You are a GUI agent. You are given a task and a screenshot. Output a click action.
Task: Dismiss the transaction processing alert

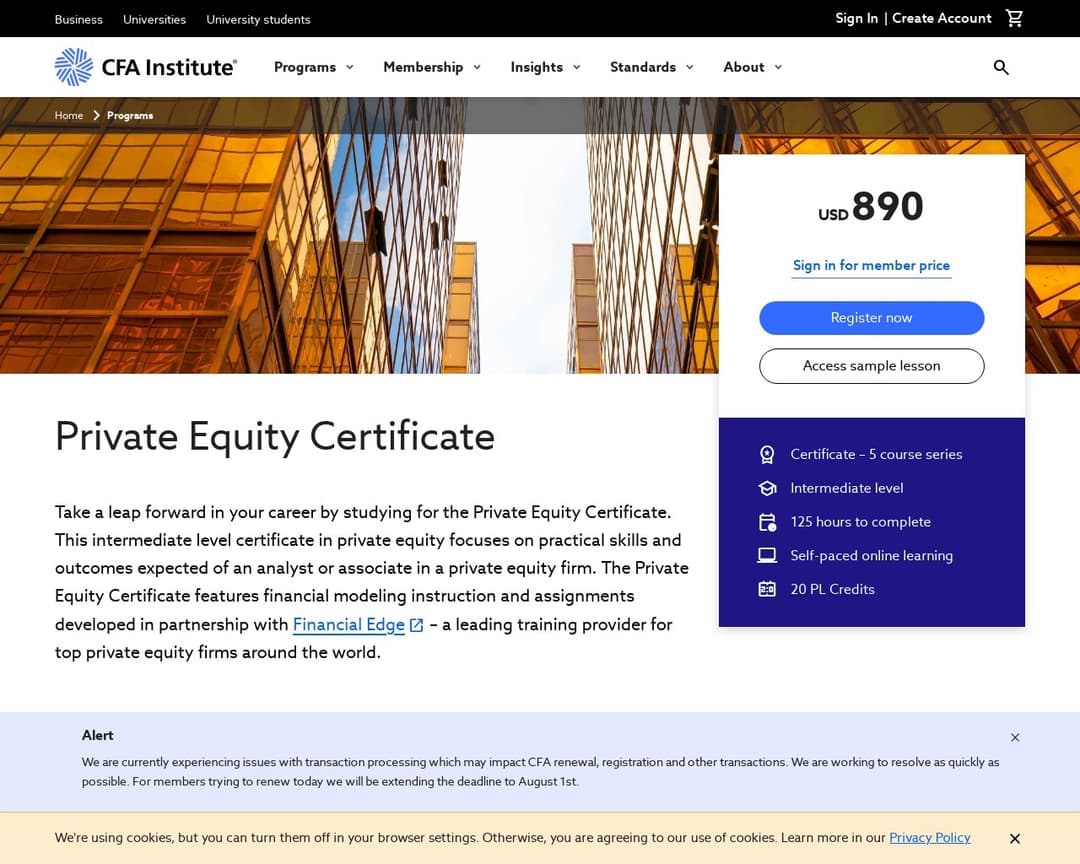(1015, 737)
